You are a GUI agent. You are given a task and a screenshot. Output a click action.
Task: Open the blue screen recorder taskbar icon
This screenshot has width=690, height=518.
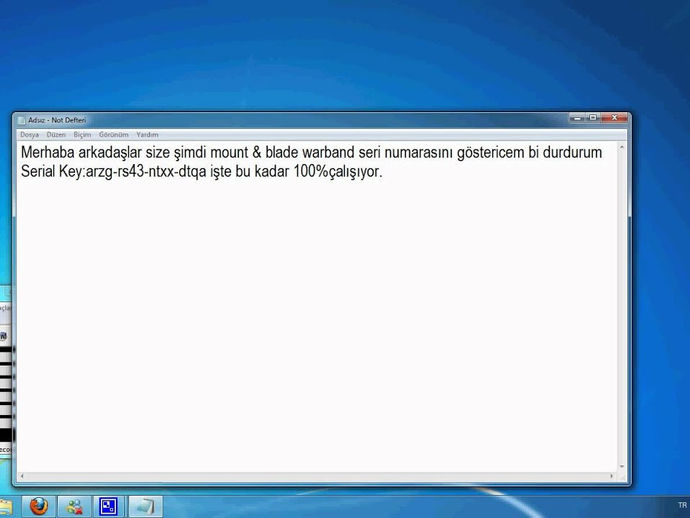pos(108,506)
